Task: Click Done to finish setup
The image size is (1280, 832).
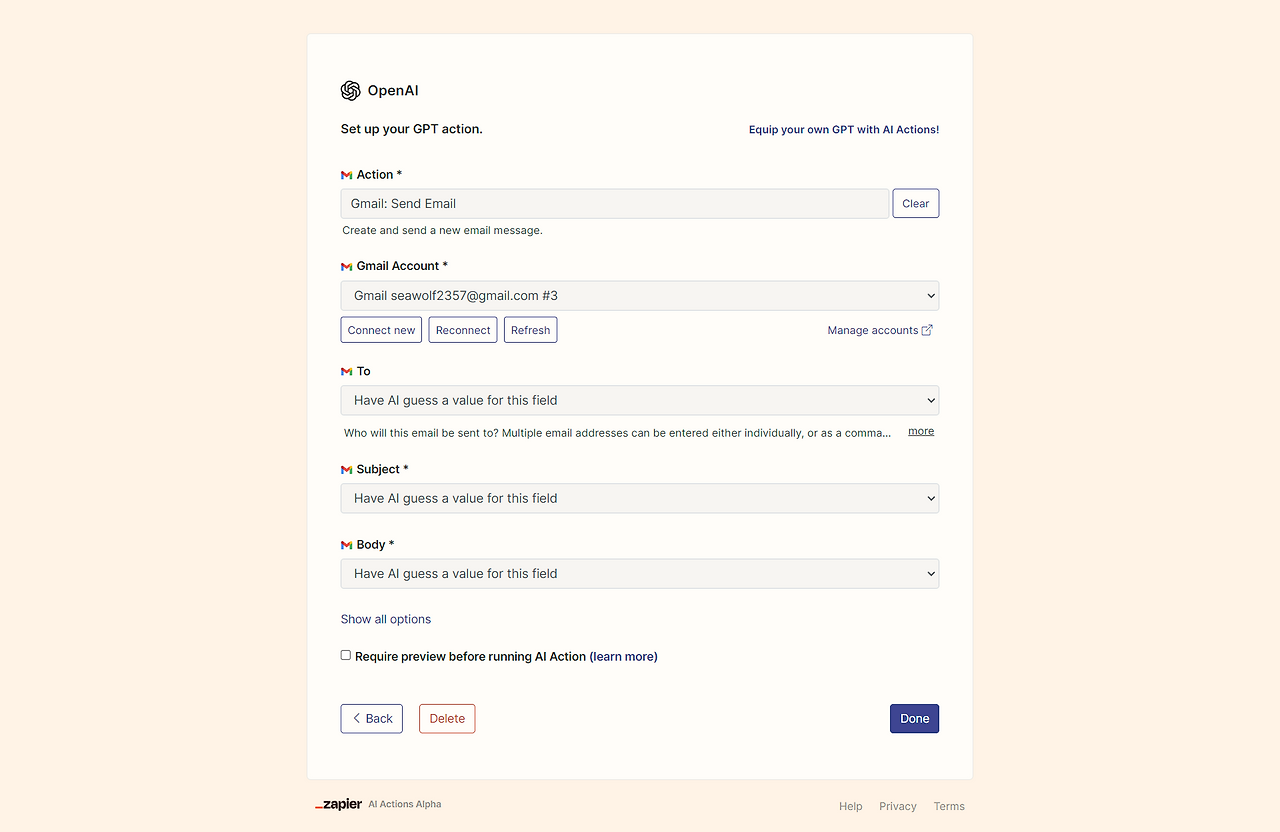Action: point(913,718)
